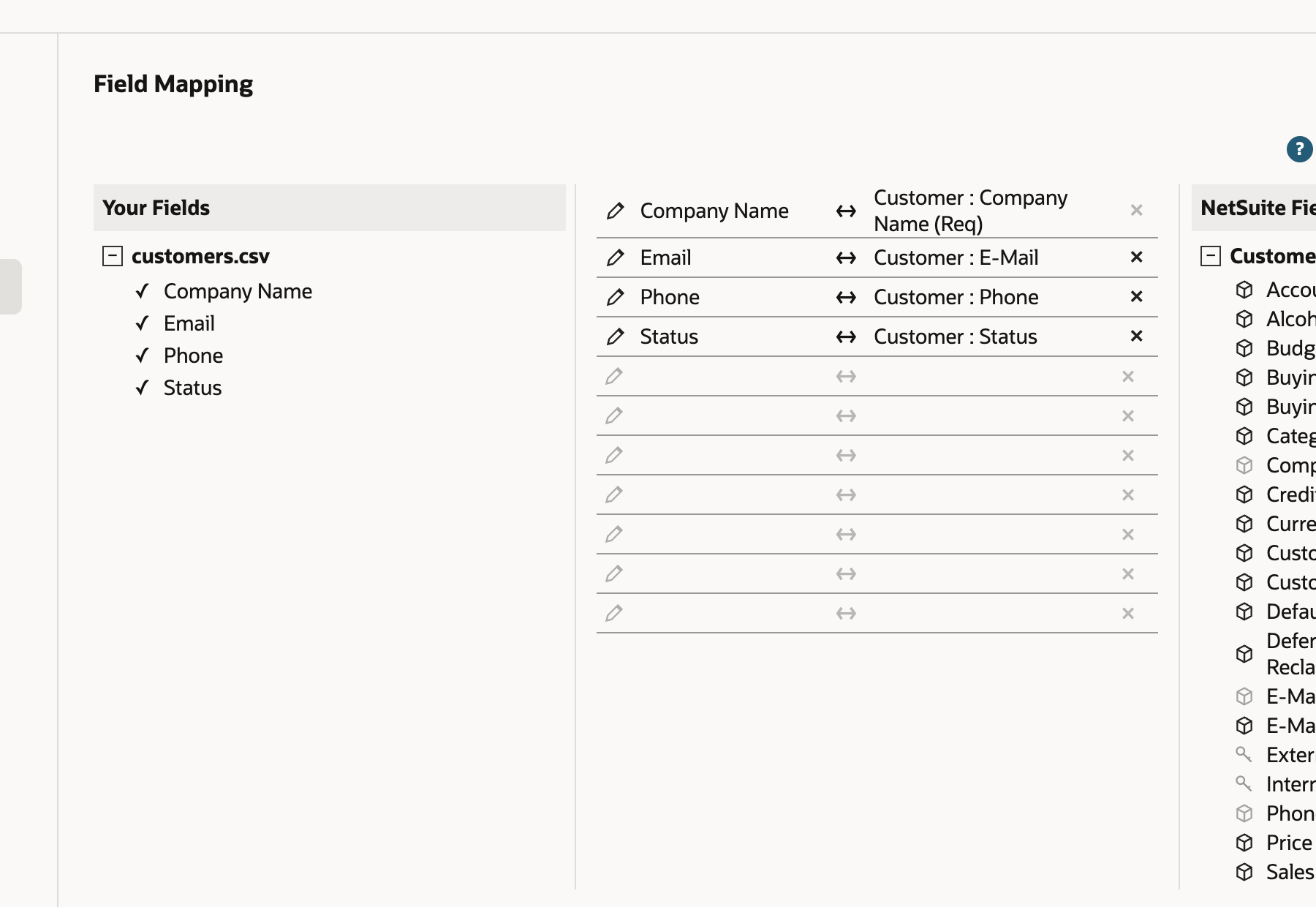
Task: Click the arrow icon in Company Name row
Action: coord(846,211)
